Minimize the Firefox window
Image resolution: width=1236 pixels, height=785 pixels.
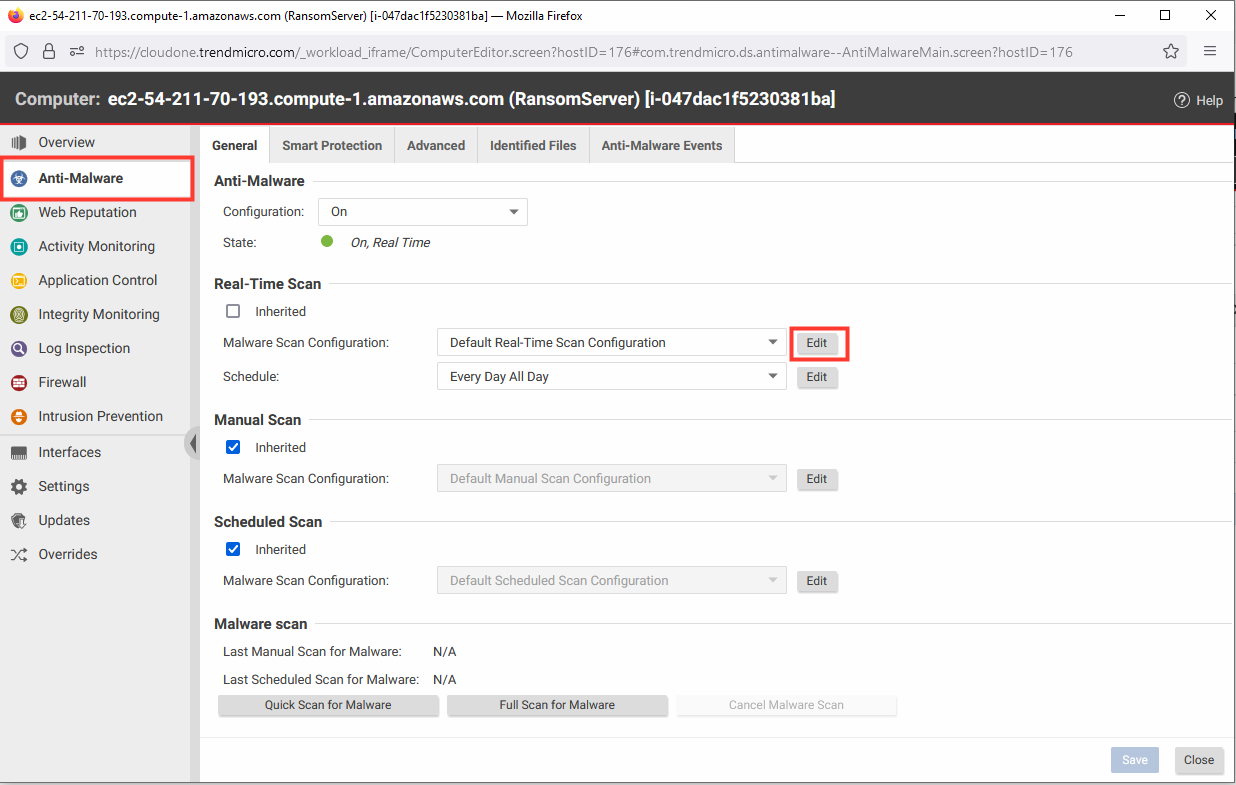[1119, 15]
